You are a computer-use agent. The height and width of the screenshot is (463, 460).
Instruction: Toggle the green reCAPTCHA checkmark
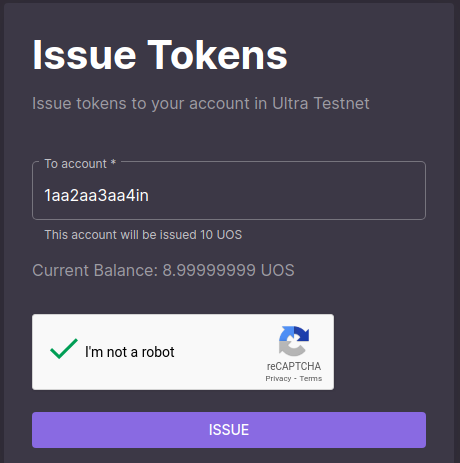point(64,349)
